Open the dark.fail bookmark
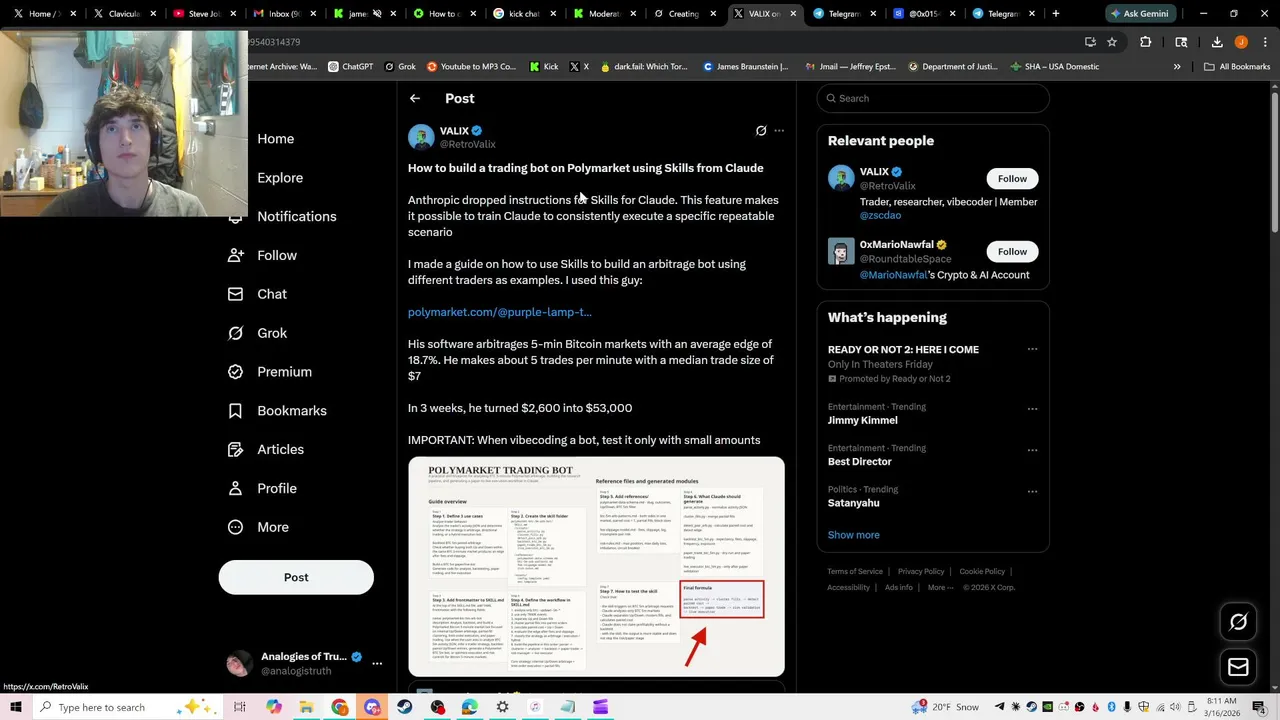 point(644,67)
